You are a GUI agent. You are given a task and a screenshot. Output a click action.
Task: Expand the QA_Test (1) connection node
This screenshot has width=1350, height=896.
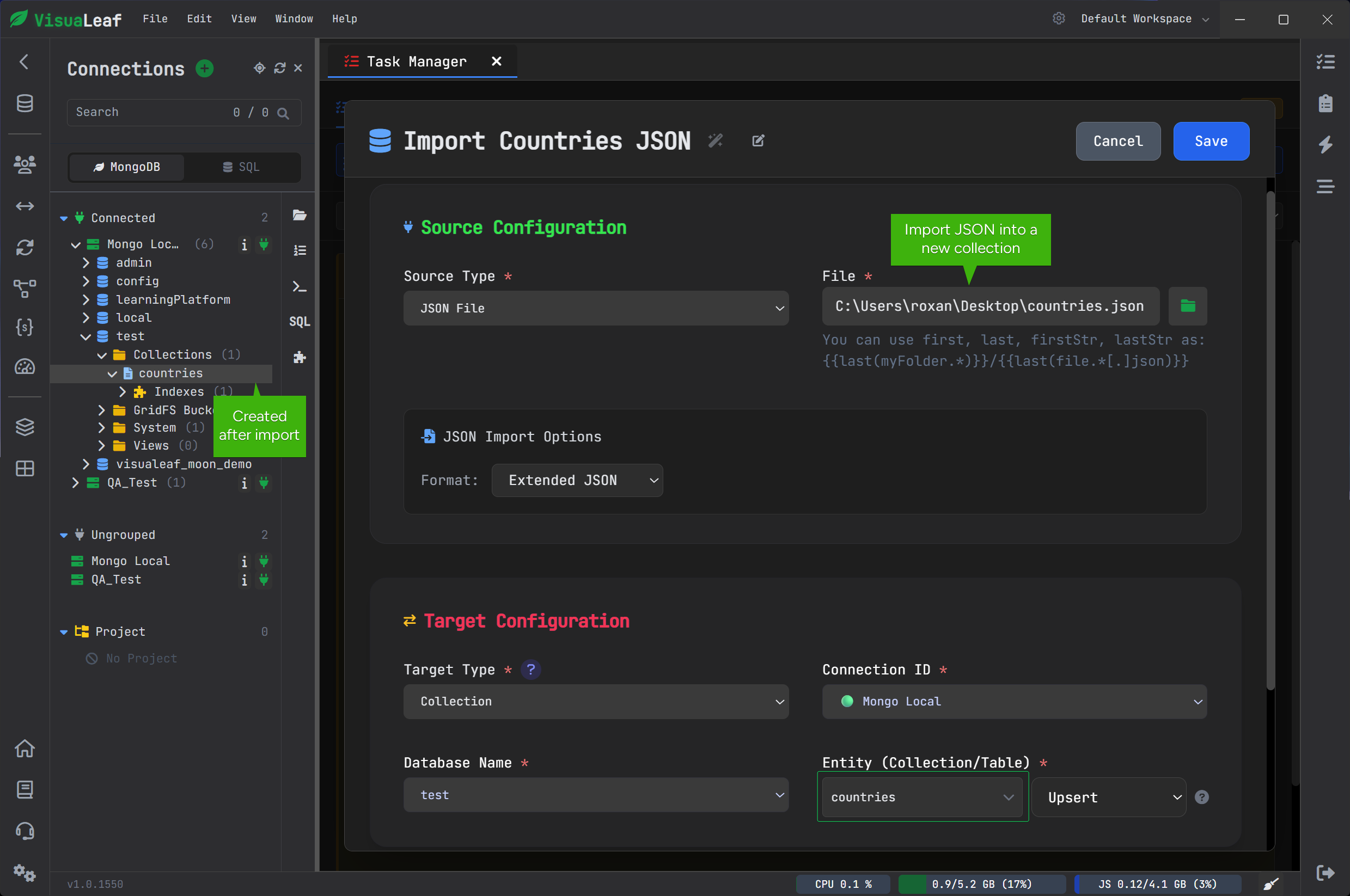pos(76,483)
